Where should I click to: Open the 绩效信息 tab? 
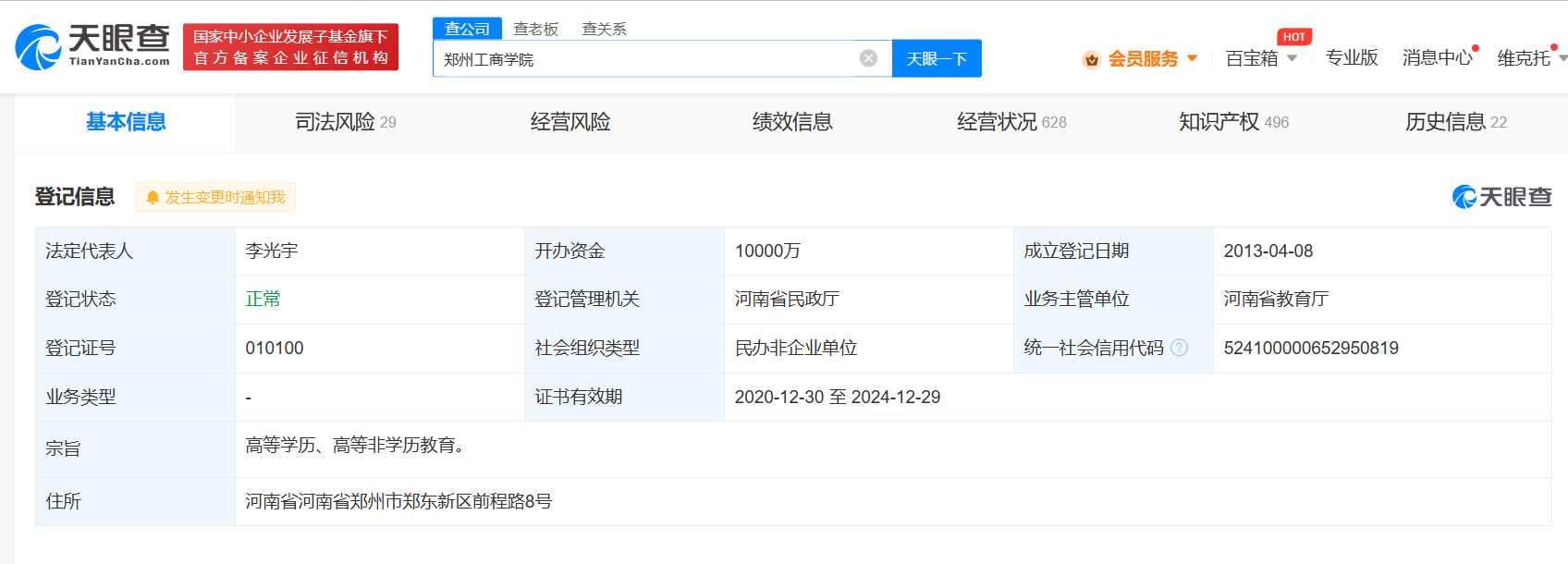792,122
